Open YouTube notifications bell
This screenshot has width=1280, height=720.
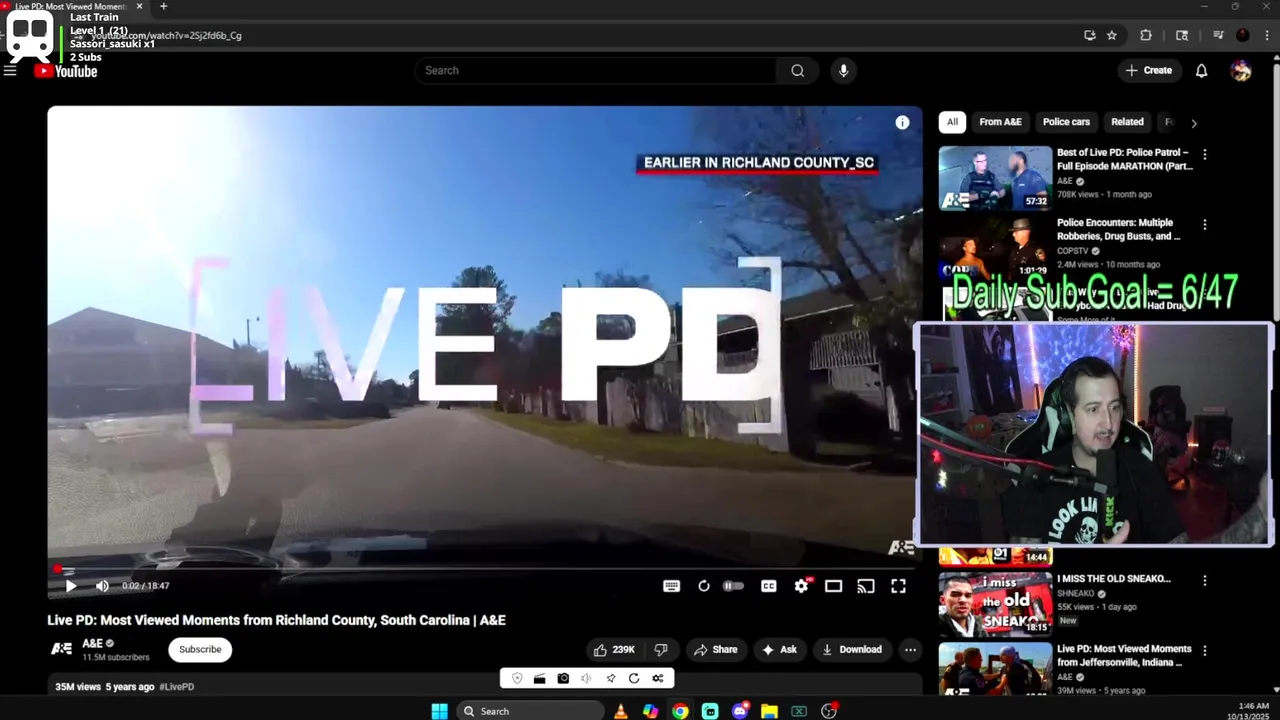[x=1201, y=71]
